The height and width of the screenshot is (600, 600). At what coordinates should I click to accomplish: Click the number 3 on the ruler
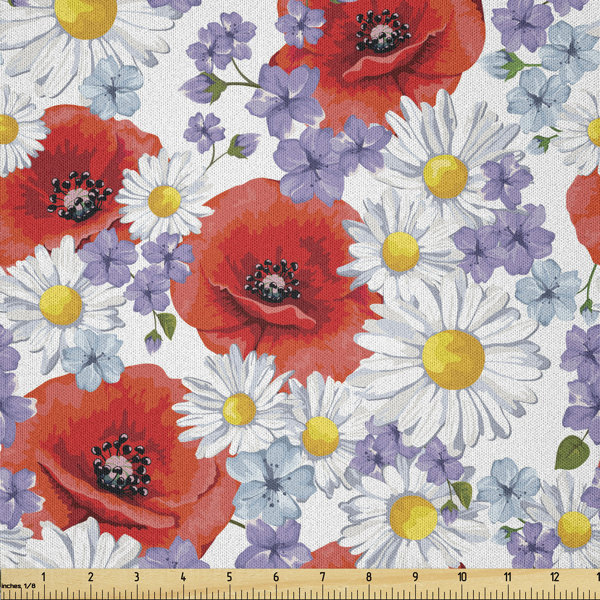click(137, 577)
